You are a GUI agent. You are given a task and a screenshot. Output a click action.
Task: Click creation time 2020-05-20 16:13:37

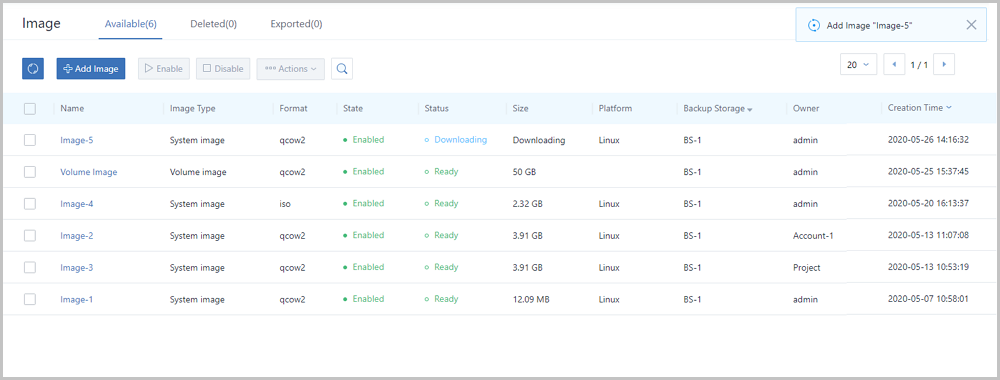929,203
